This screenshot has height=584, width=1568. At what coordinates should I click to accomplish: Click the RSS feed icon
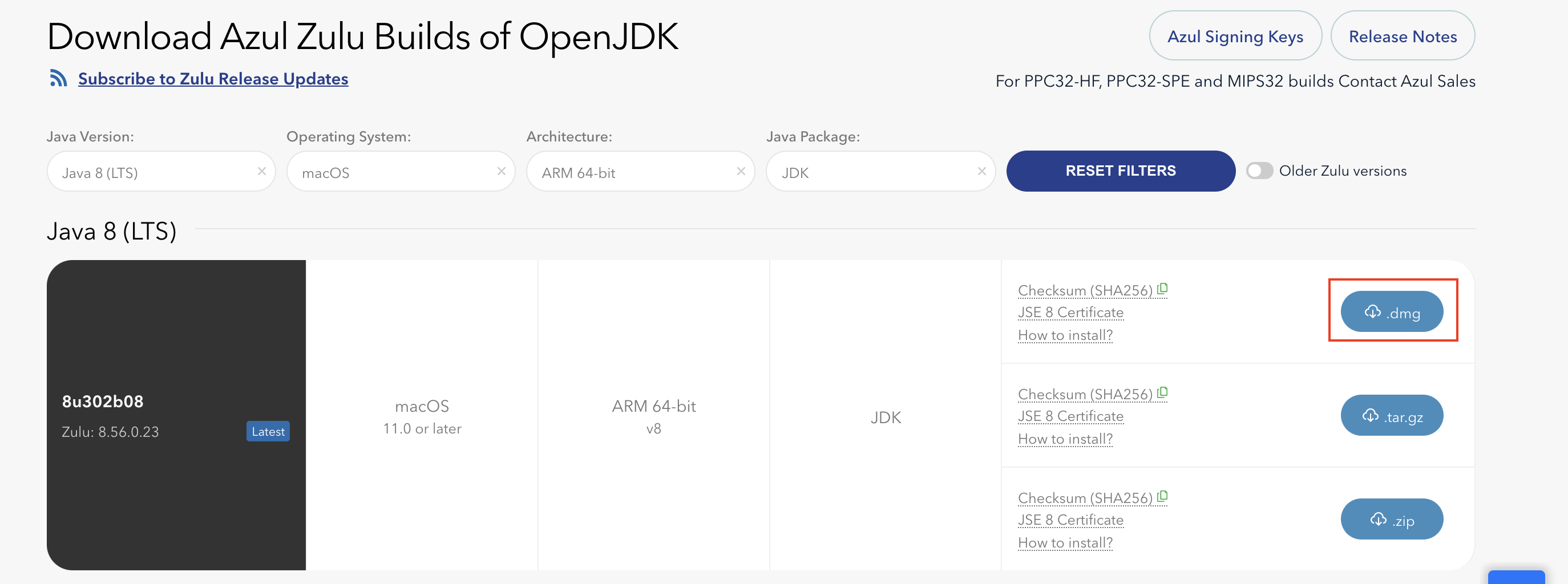[x=58, y=78]
